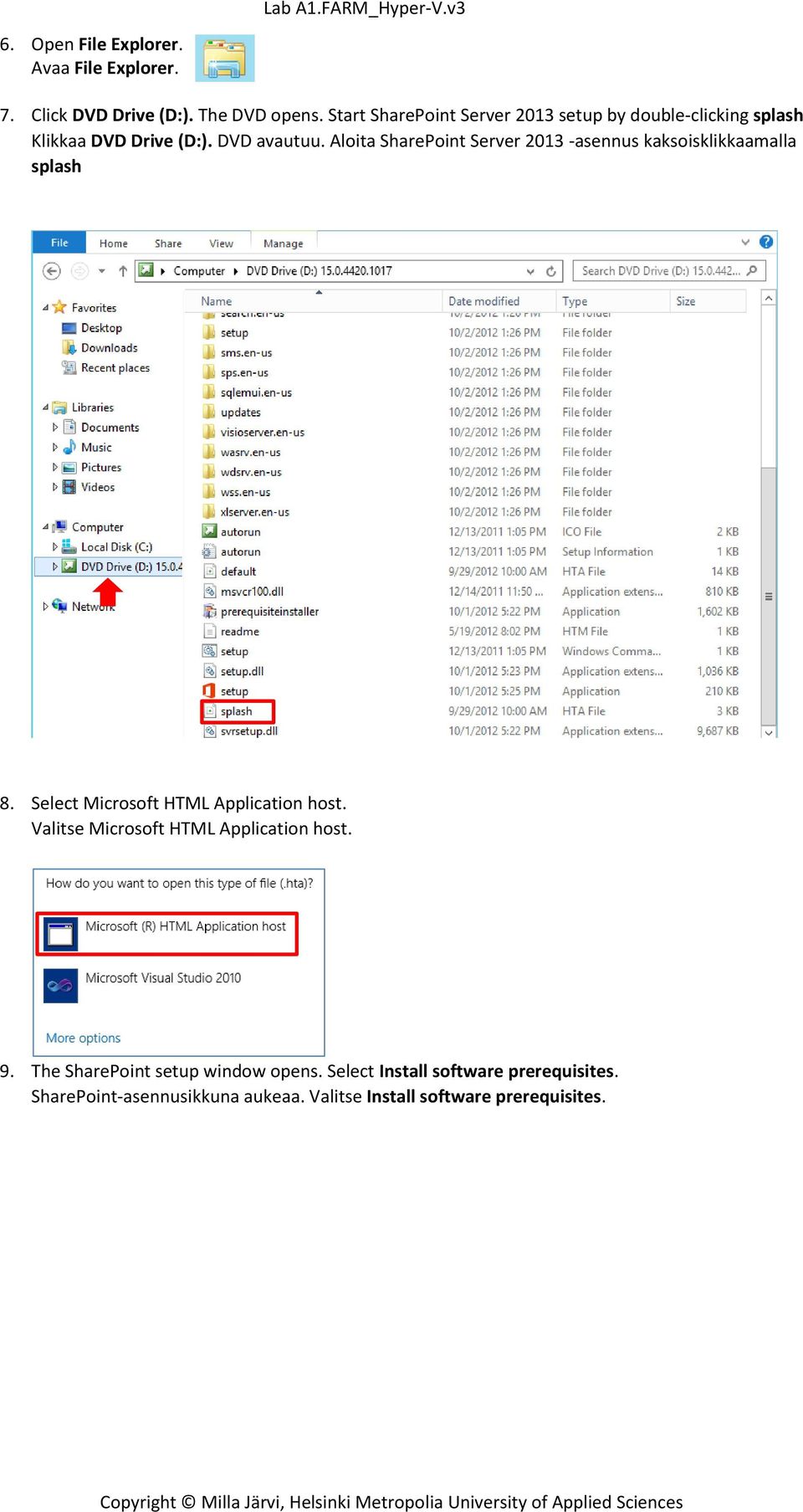The width and height of the screenshot is (803, 1512).
Task: Open the File ribbon tab
Action: click(59, 243)
